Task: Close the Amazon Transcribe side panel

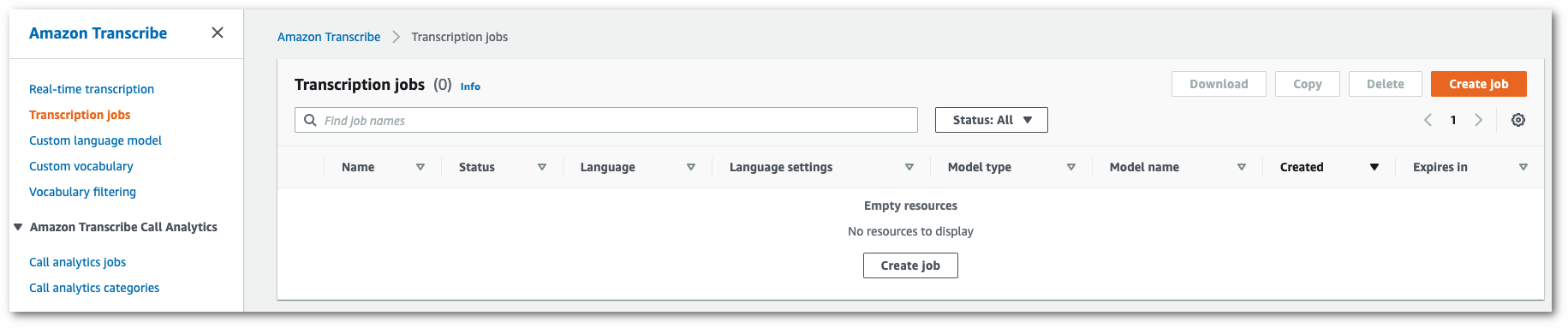Action: [218, 33]
